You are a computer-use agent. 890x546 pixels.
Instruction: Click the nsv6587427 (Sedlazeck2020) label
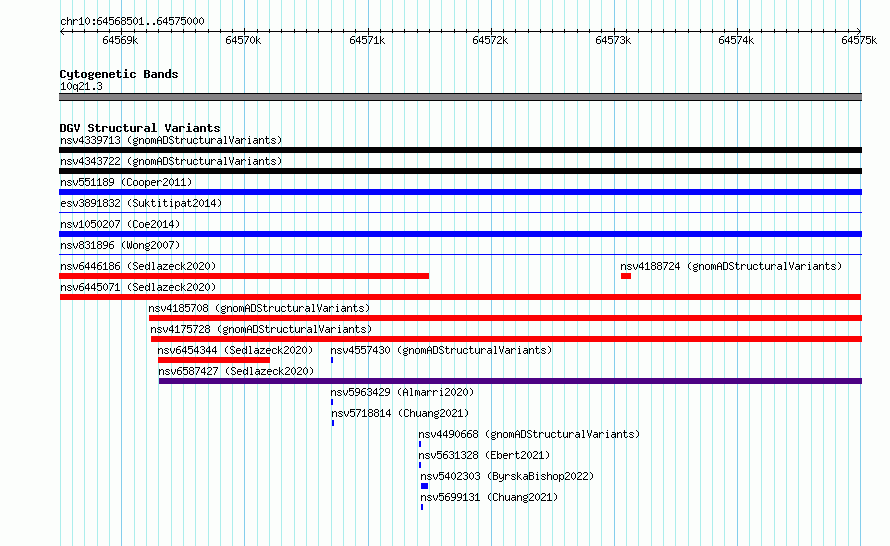236,371
